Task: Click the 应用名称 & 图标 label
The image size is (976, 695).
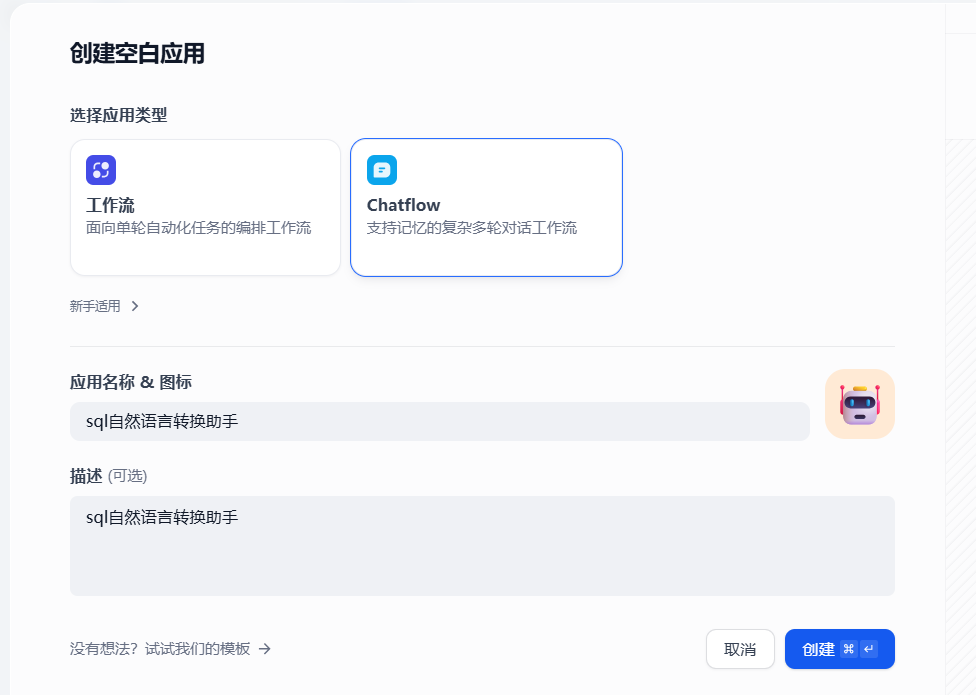Action: (x=131, y=382)
